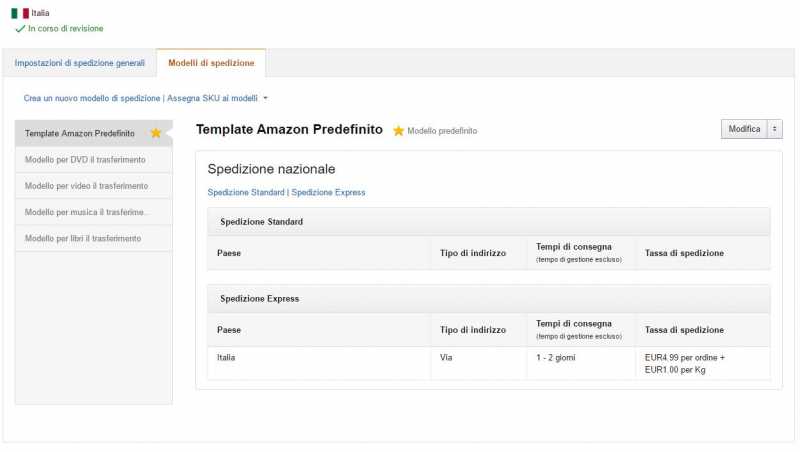Pick Modello per libri il trasferimento

coord(83,239)
